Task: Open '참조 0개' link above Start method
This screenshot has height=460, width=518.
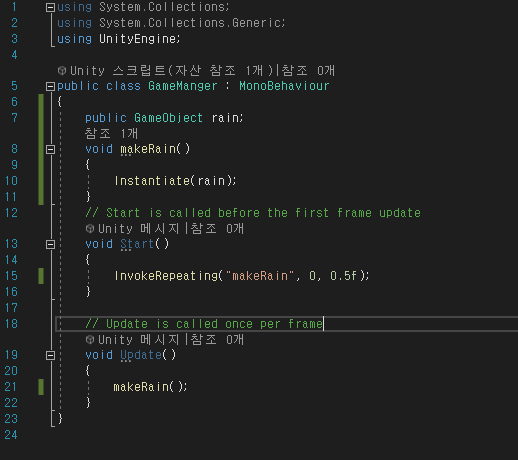Action: point(217,229)
